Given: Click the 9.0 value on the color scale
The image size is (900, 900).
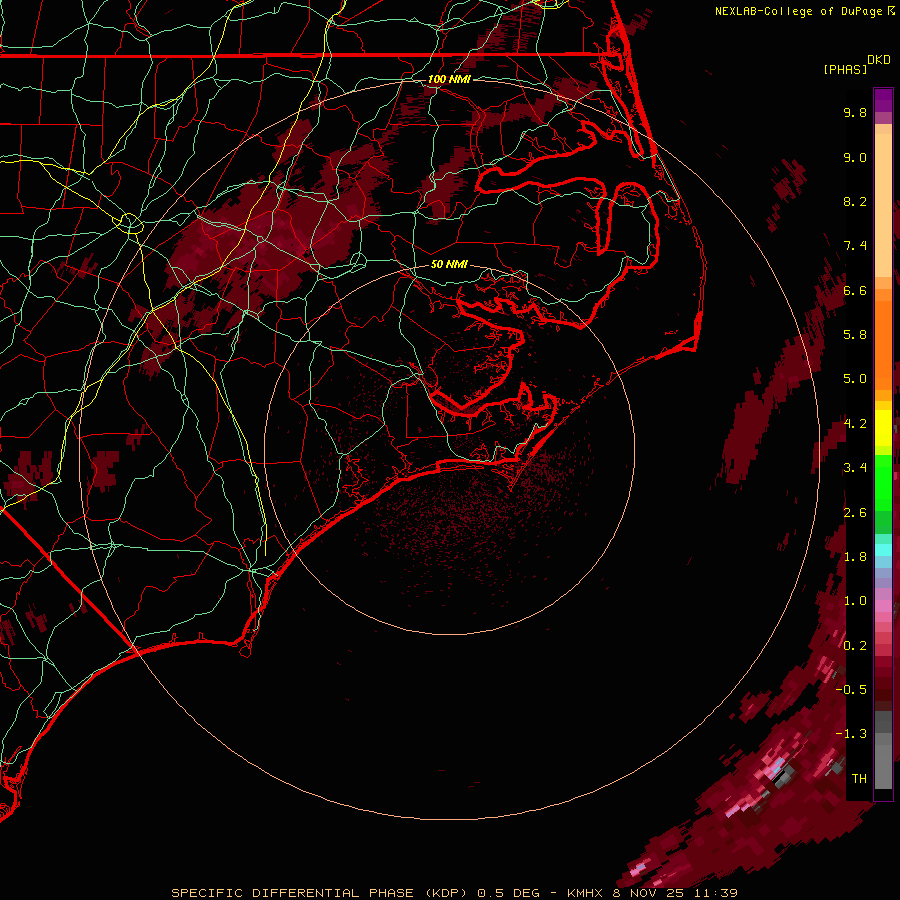Looking at the screenshot, I should point(855,157).
